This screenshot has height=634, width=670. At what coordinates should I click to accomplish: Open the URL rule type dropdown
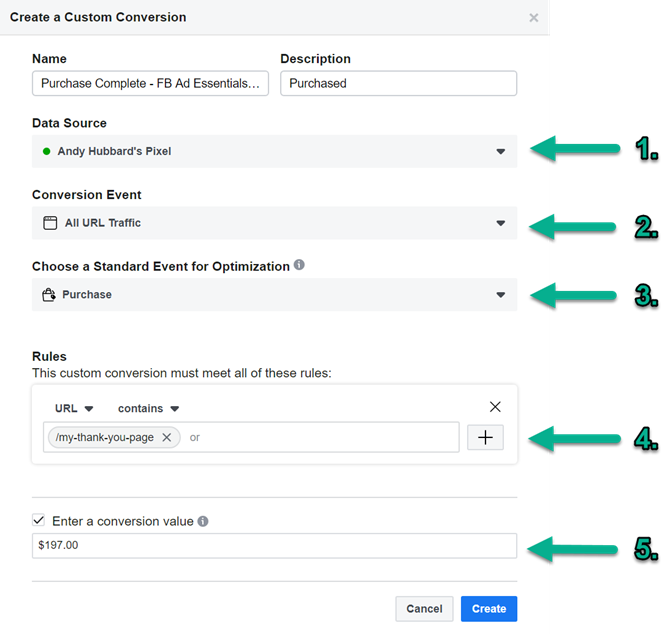74,408
